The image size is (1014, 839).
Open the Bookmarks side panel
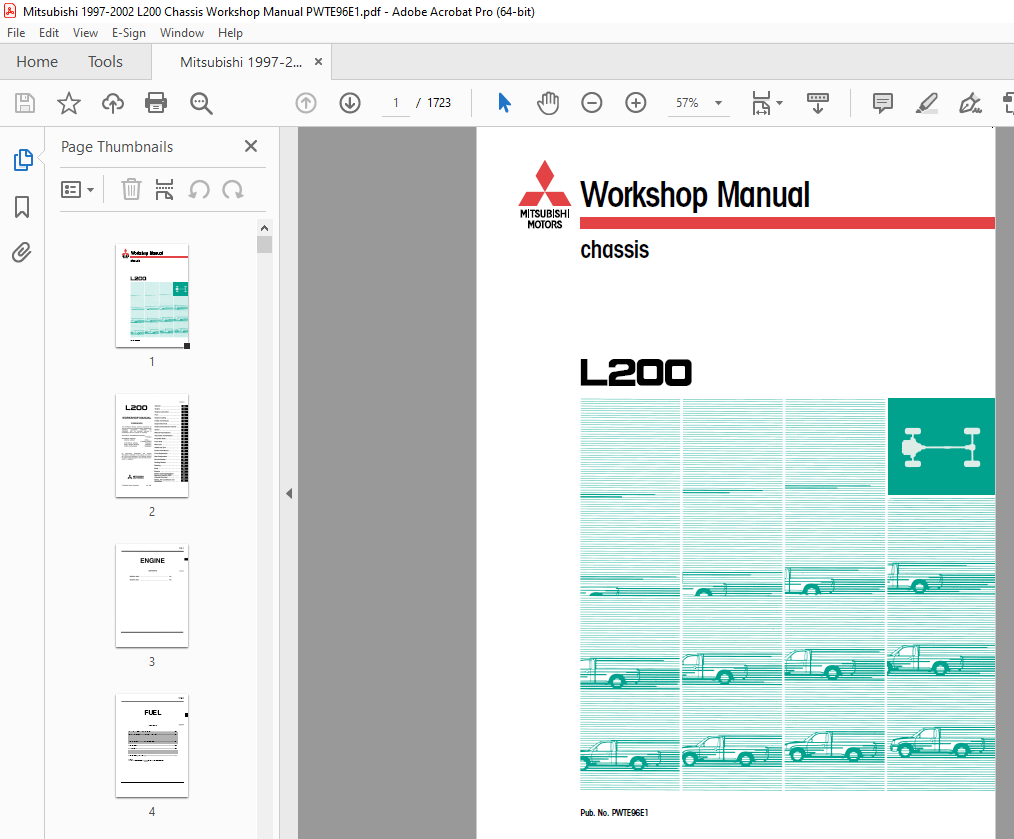tap(22, 207)
